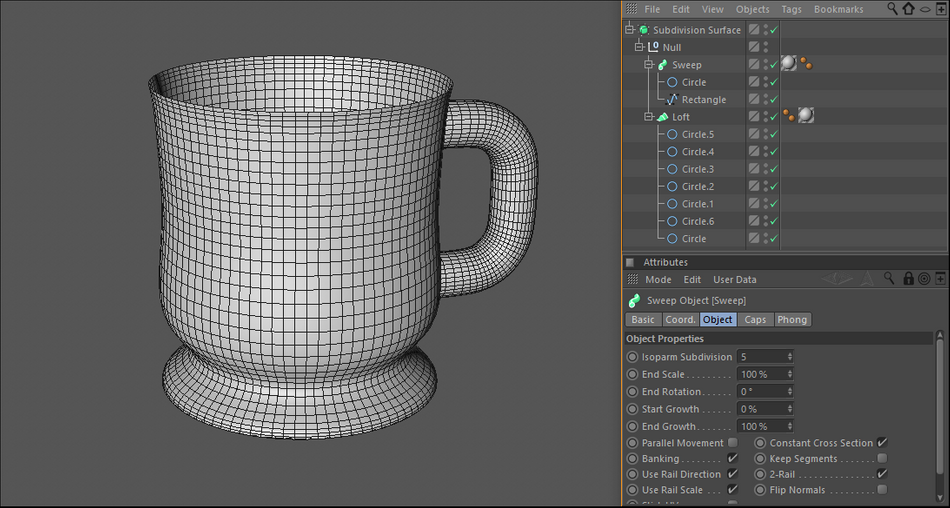Open the Object Manager search magnifier
This screenshot has height=508, width=950.
tap(891, 9)
